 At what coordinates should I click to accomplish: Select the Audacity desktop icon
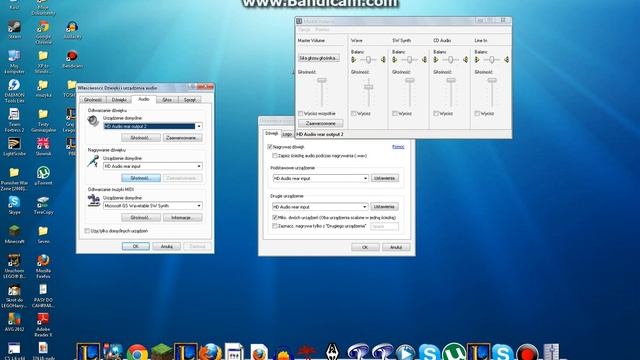tap(72, 29)
